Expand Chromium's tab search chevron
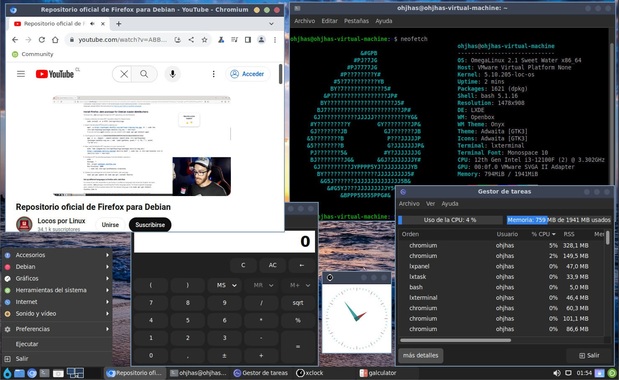The height and width of the screenshot is (380, 619). (271, 24)
